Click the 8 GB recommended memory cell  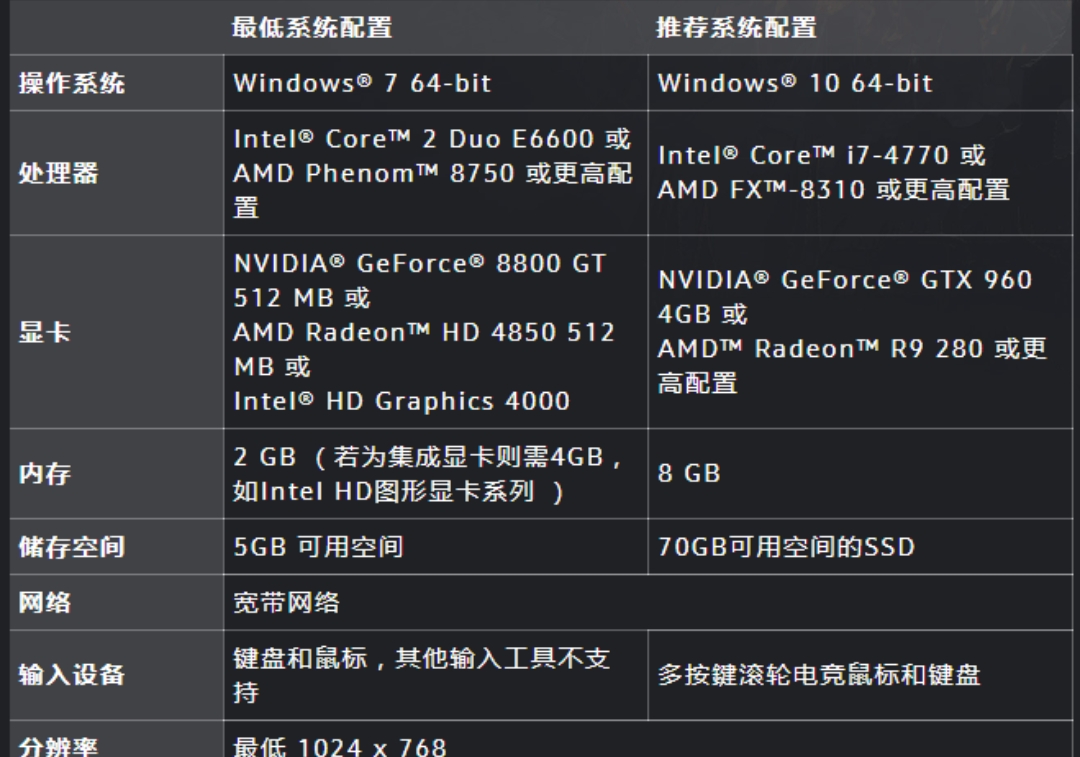coord(860,474)
